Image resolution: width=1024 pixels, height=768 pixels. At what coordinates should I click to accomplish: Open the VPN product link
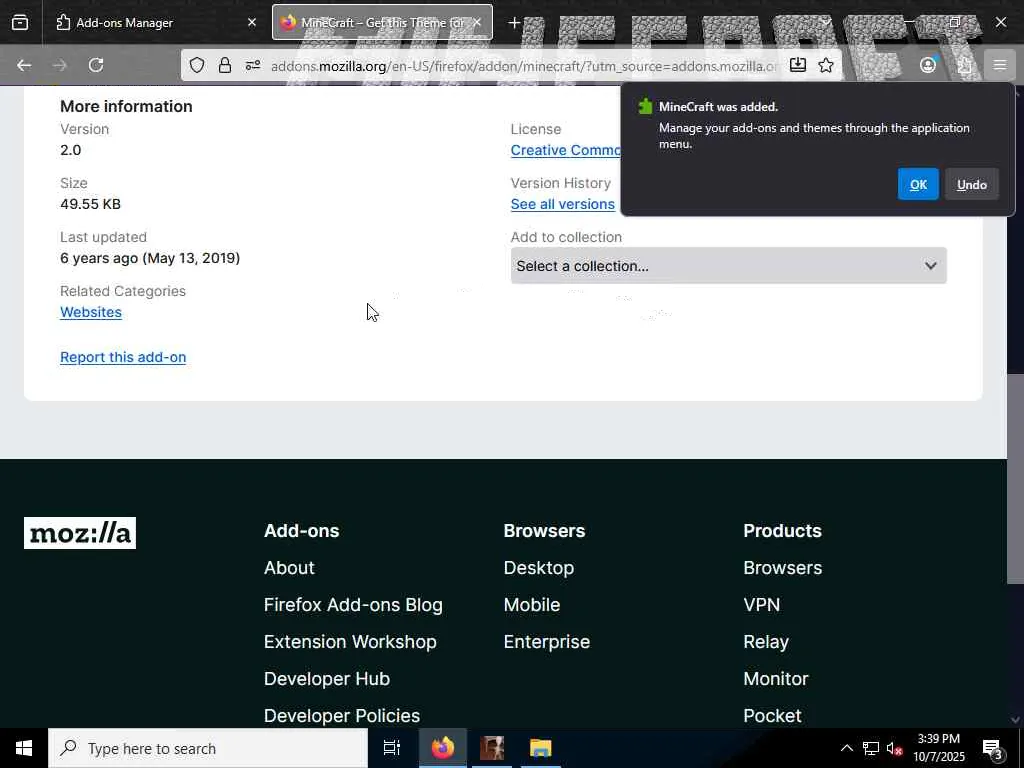[x=761, y=605]
